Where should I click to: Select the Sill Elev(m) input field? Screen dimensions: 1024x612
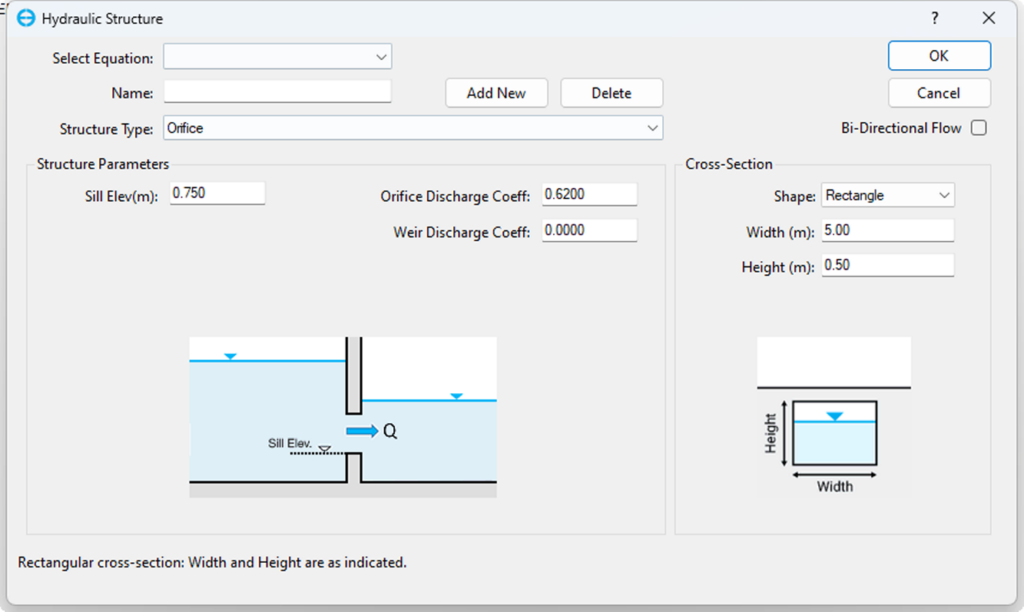(217, 193)
